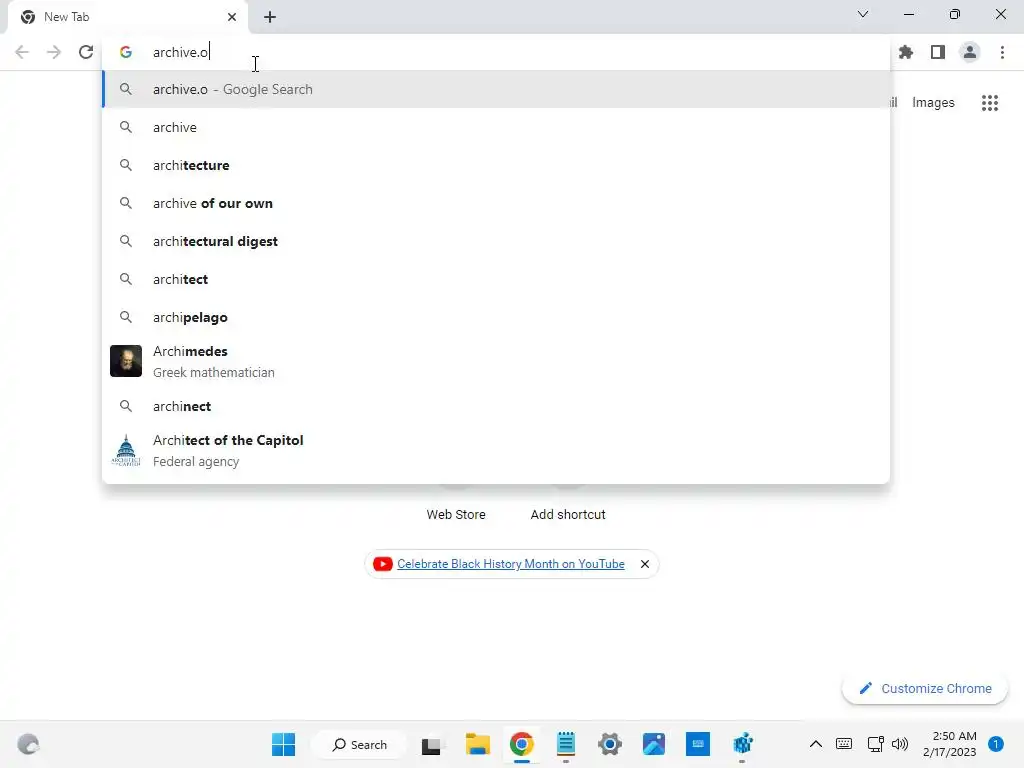Choose 'archive of our own' suggestion

[x=496, y=203]
